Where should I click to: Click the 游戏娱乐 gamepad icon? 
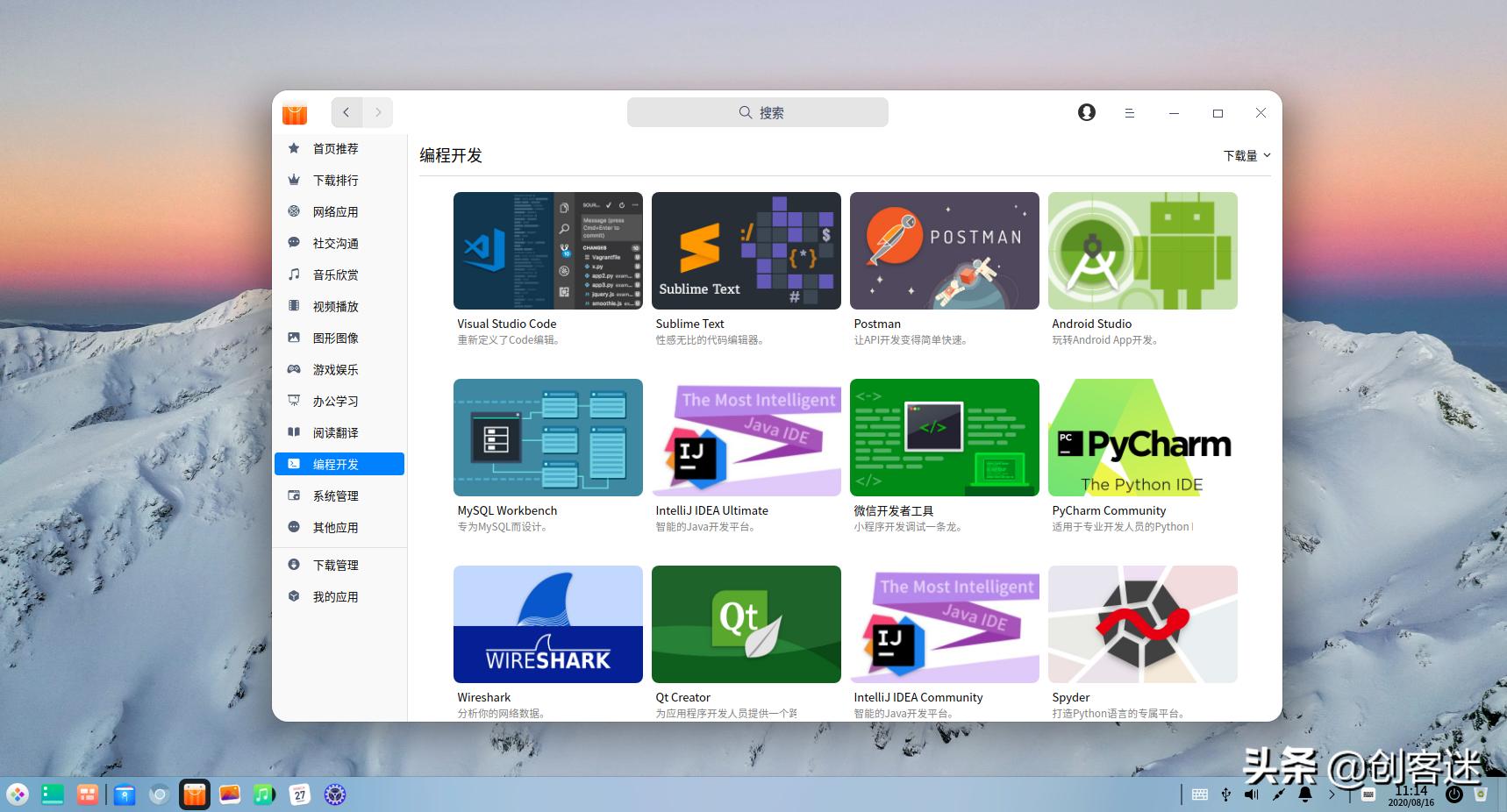[293, 369]
